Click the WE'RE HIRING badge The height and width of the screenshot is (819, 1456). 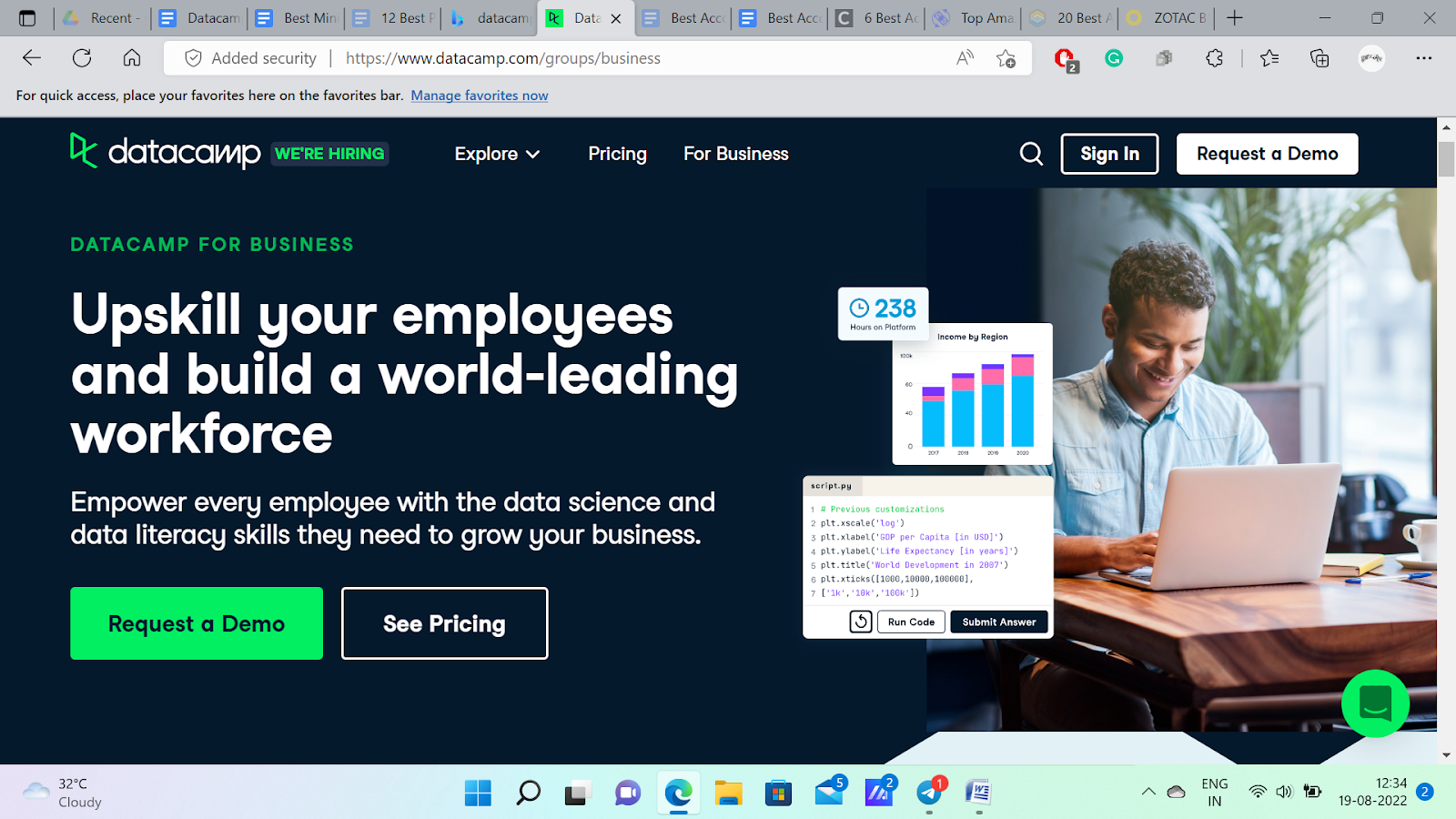tap(329, 154)
